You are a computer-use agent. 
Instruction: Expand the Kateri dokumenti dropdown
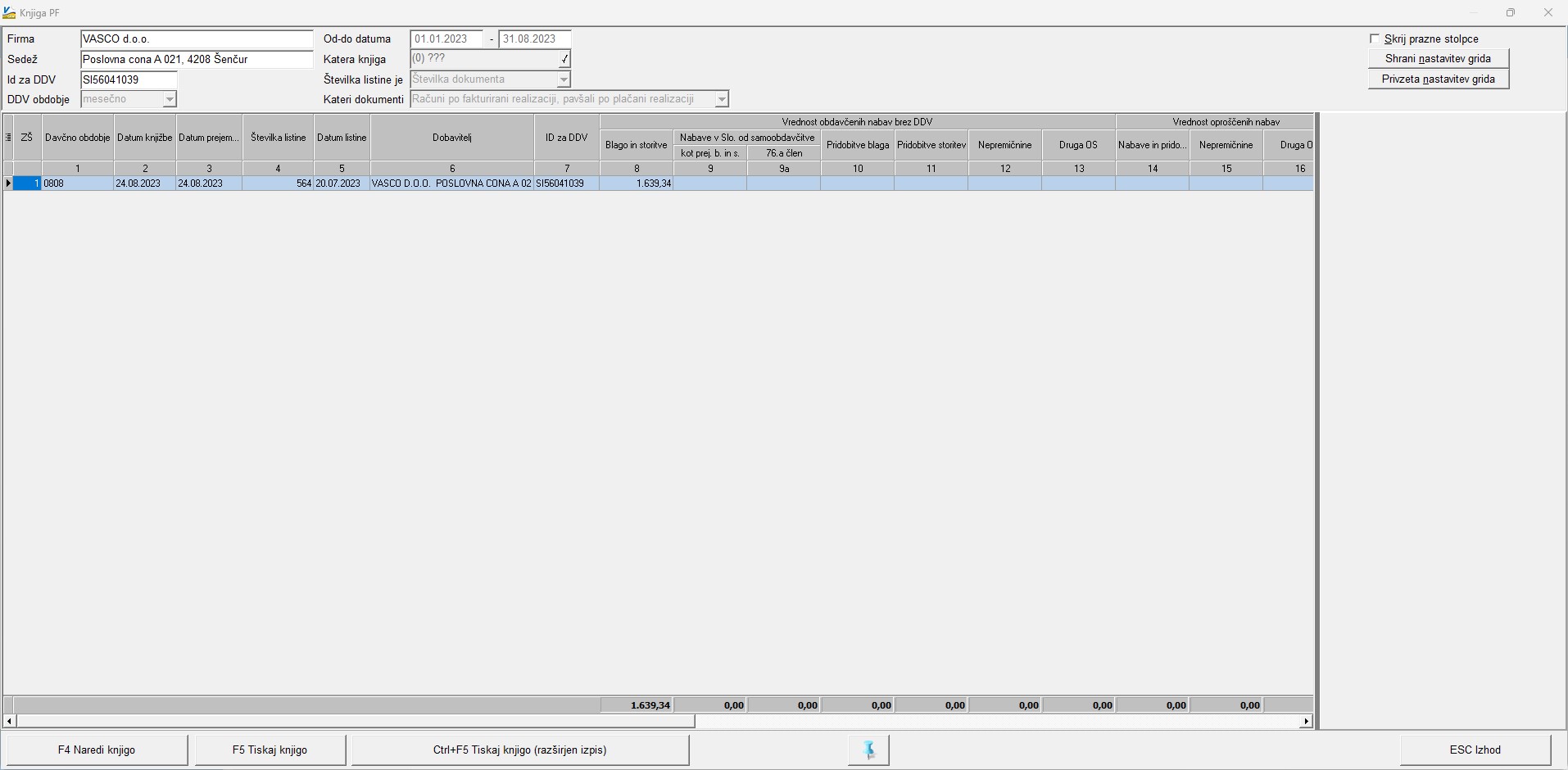click(x=722, y=99)
